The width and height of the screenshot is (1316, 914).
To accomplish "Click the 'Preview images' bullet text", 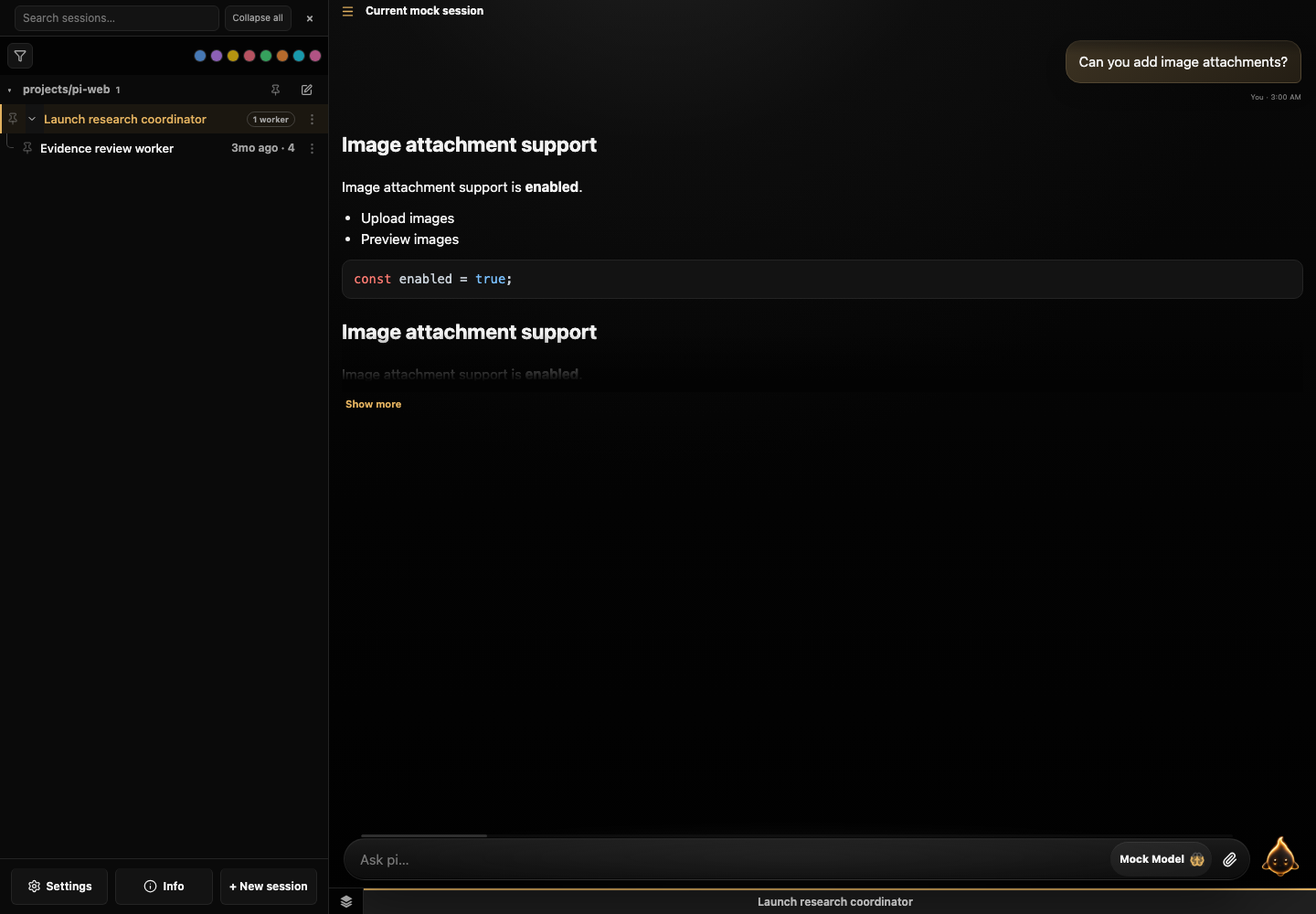I will [x=410, y=239].
